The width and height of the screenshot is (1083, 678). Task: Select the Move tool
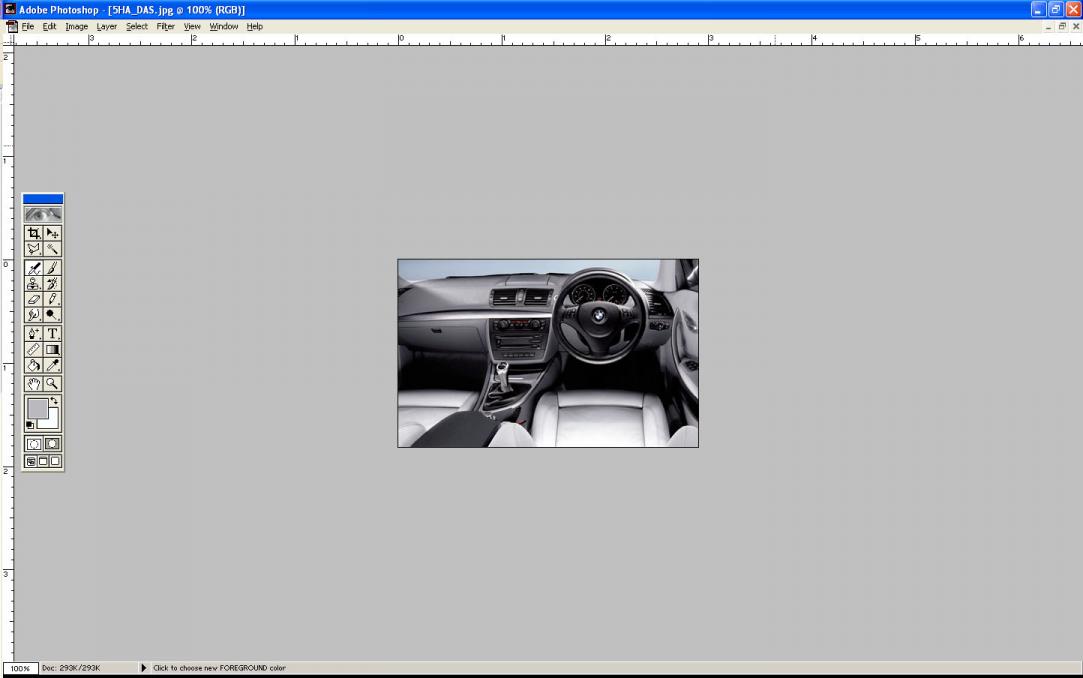[x=52, y=233]
